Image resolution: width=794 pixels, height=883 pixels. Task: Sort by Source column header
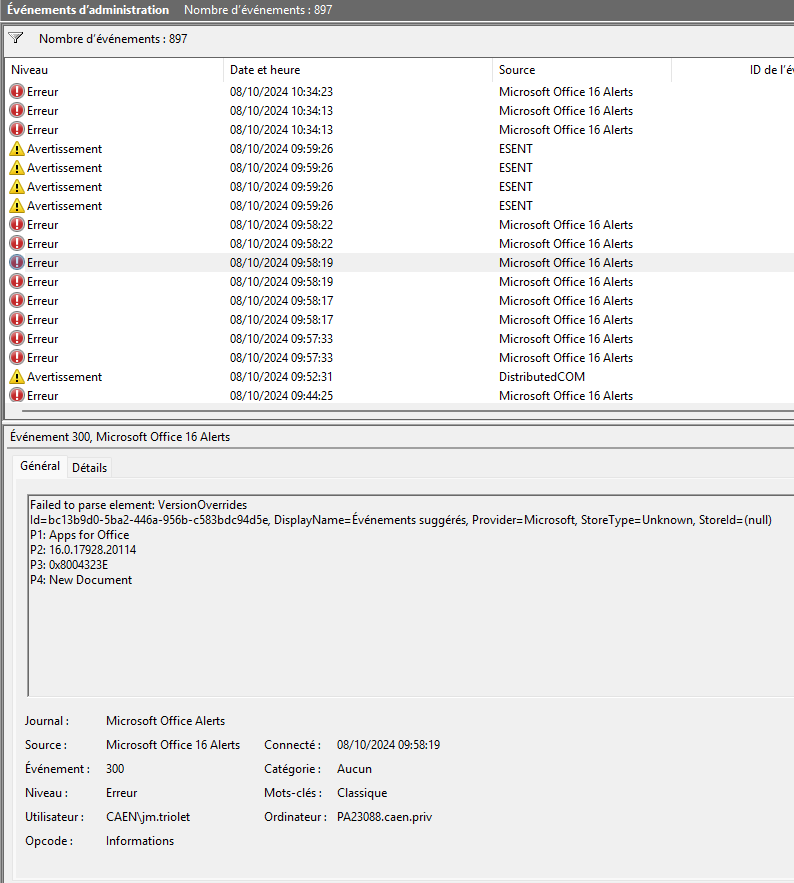click(x=582, y=70)
